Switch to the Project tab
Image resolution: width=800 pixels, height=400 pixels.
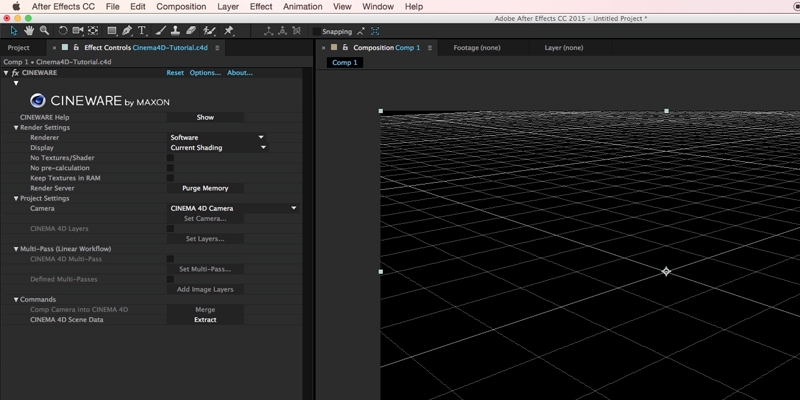tap(19, 48)
